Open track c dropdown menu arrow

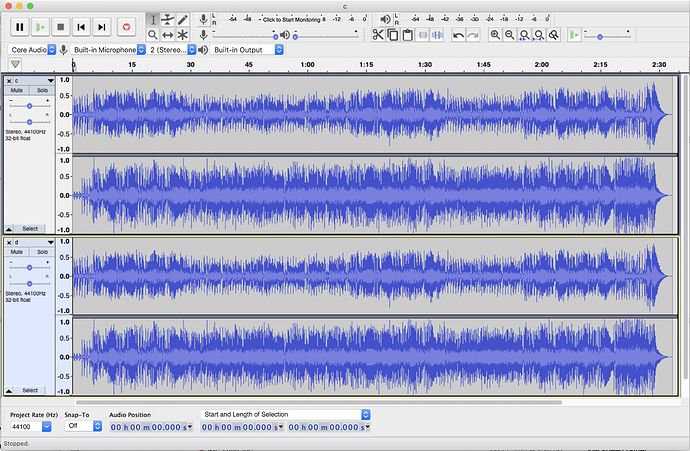click(x=51, y=81)
